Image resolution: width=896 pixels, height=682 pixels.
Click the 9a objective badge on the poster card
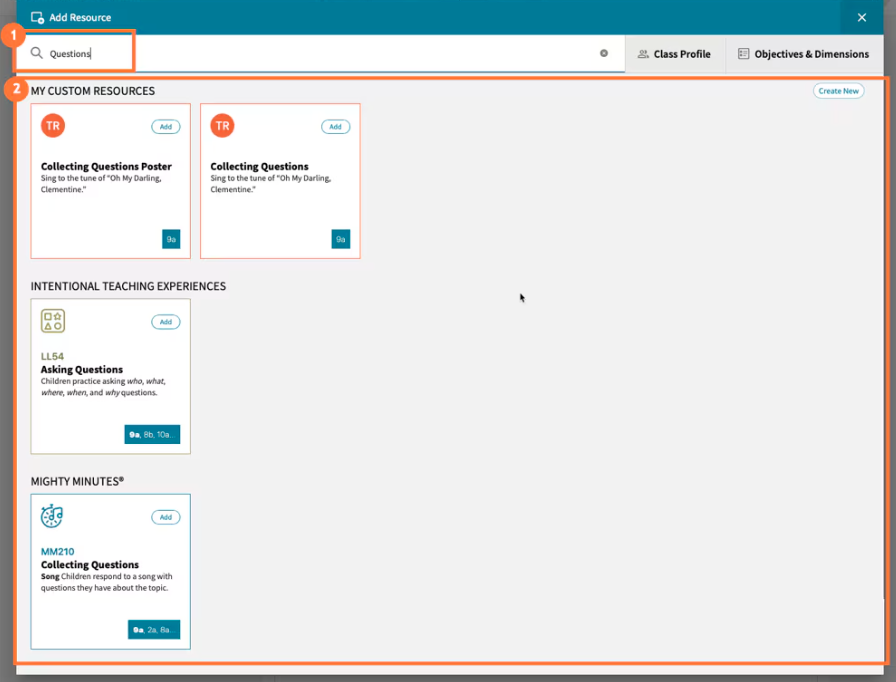pos(171,239)
